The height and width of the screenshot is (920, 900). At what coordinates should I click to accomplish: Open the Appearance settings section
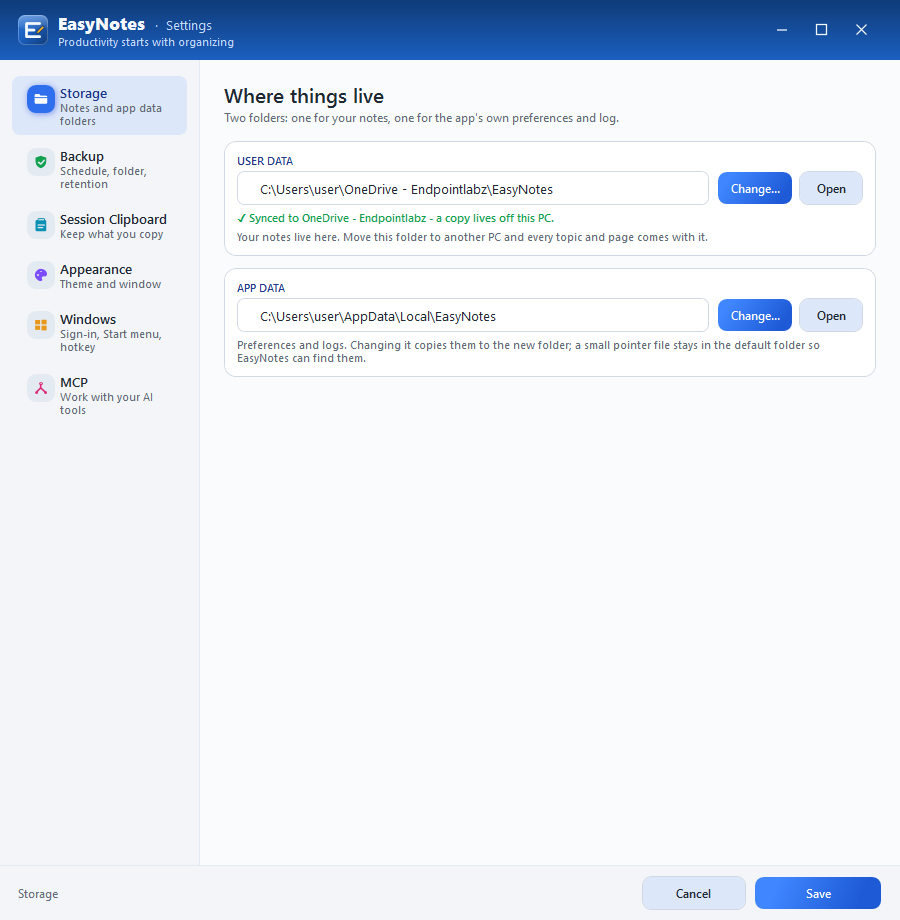pyautogui.click(x=100, y=276)
